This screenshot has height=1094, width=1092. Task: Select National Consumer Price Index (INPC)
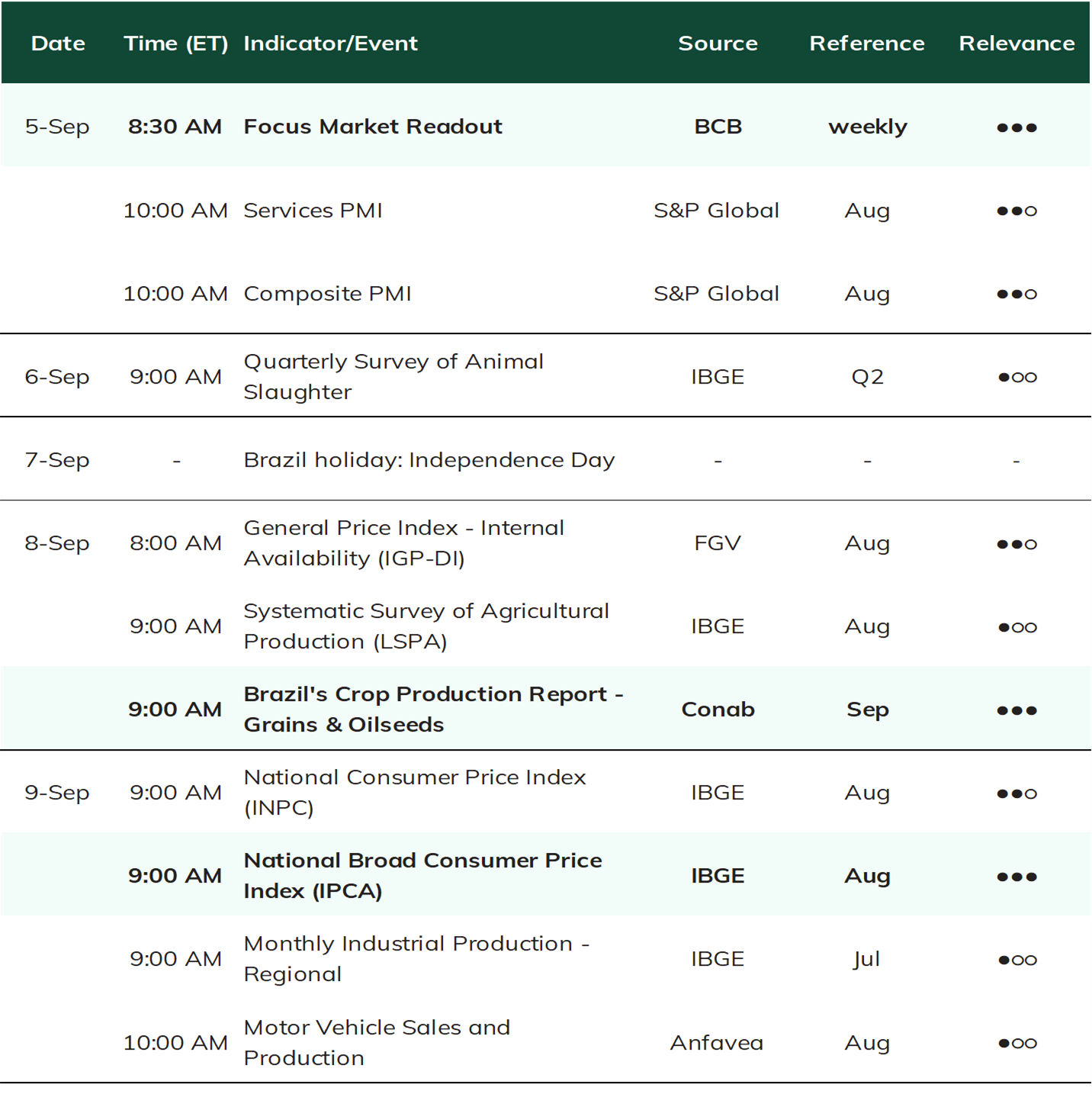coord(415,792)
